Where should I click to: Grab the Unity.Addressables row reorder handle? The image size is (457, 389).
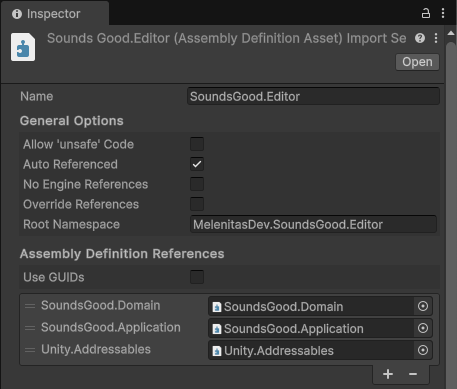pyautogui.click(x=30, y=350)
